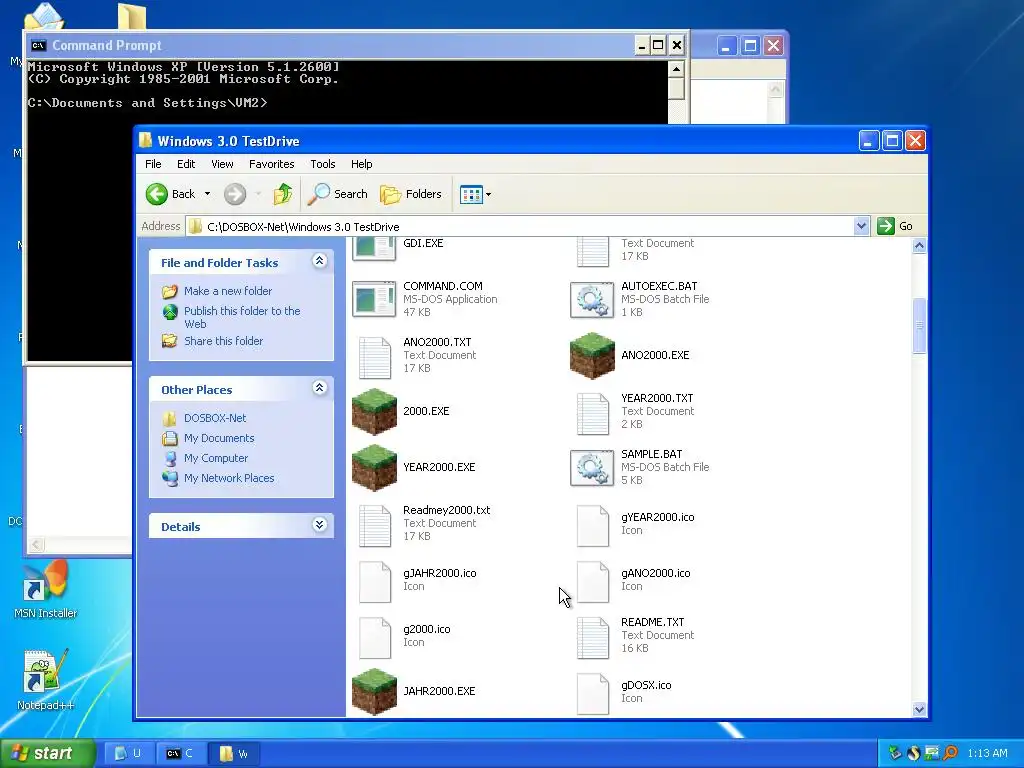This screenshot has height=768, width=1024.
Task: Click Share this folder
Action: click(223, 341)
